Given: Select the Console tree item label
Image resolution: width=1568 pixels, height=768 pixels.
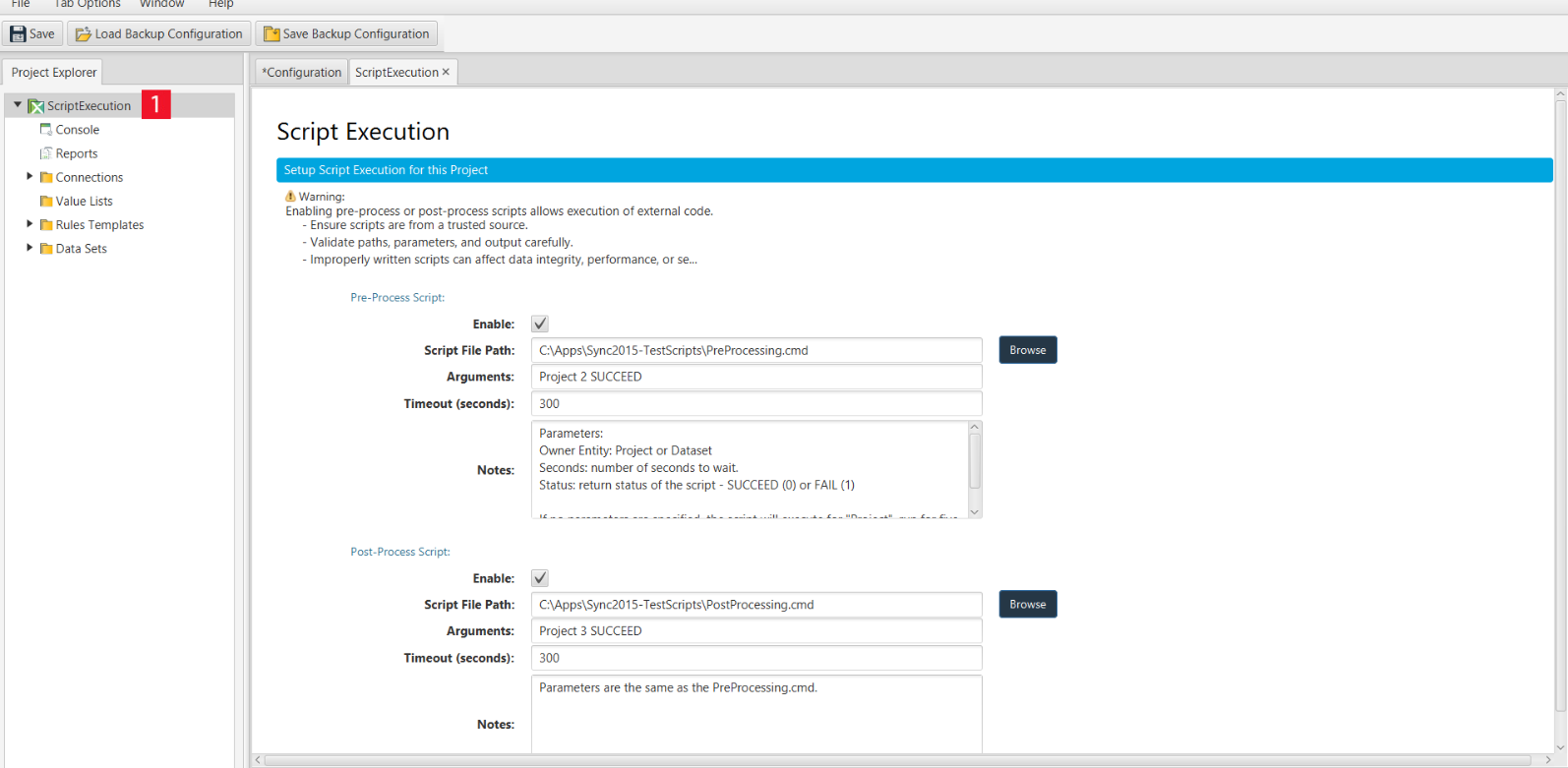Looking at the screenshot, I should pos(78,130).
